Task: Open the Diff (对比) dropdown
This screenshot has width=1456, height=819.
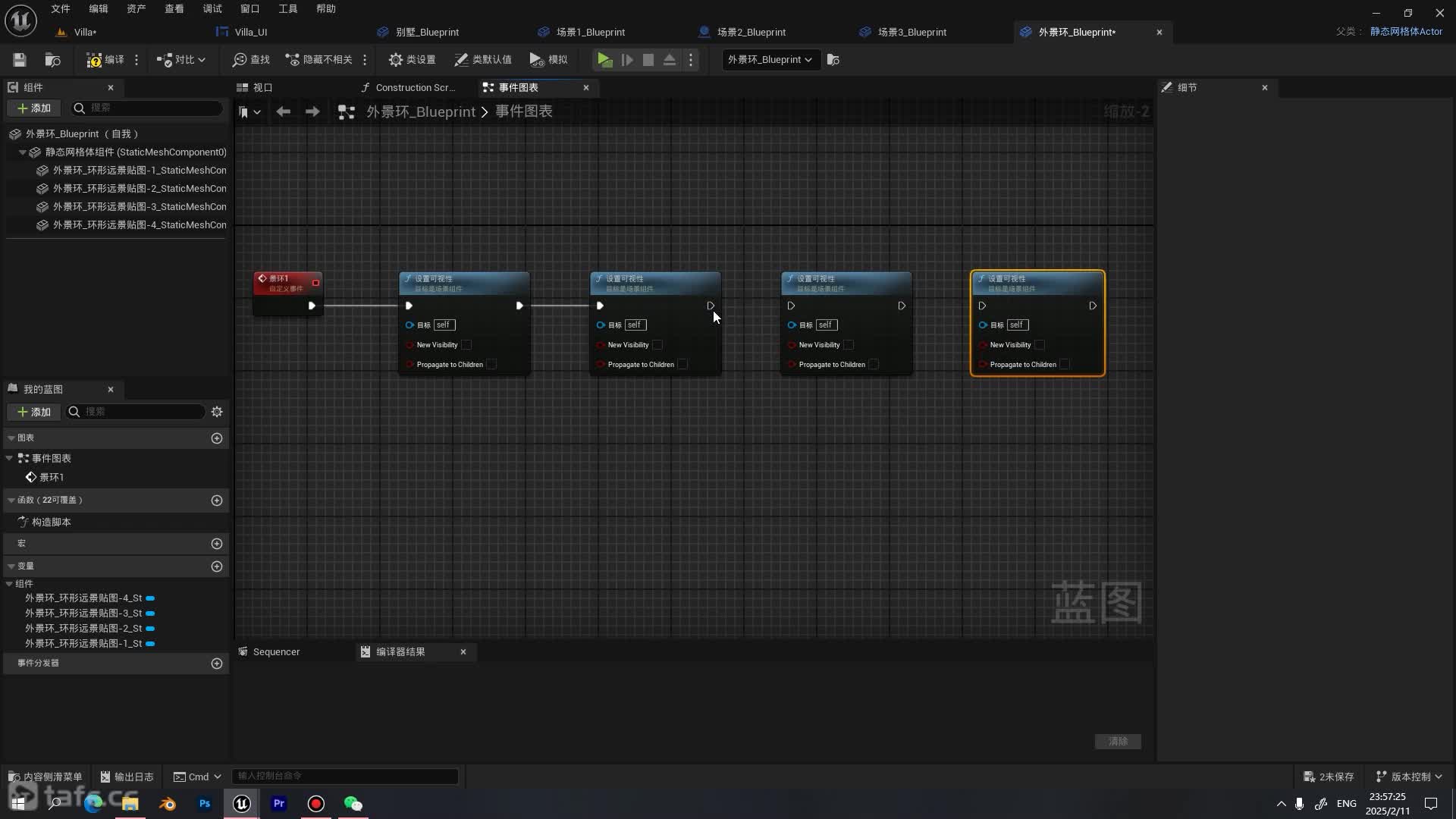Action: [181, 59]
